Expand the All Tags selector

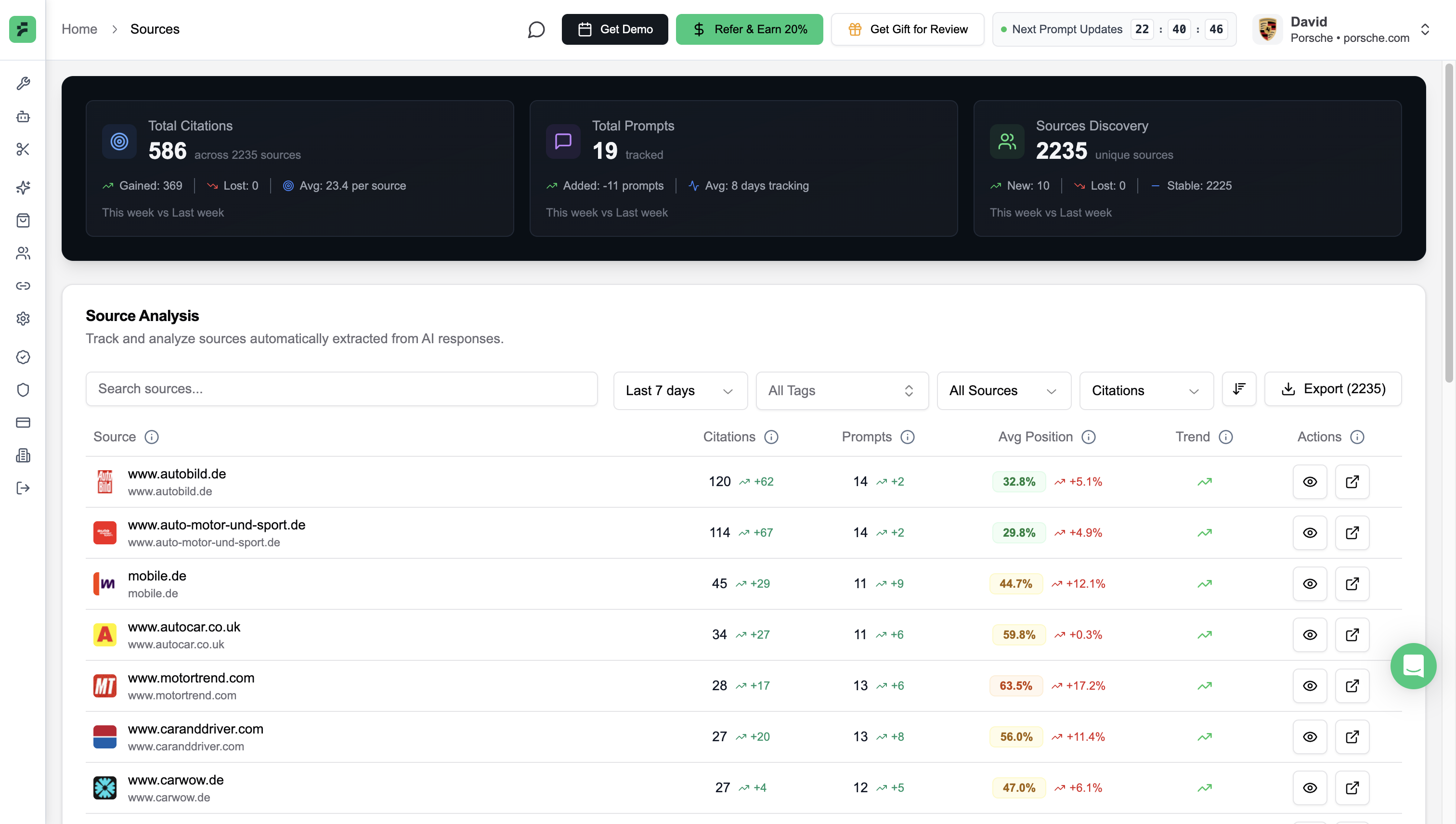pyautogui.click(x=841, y=390)
